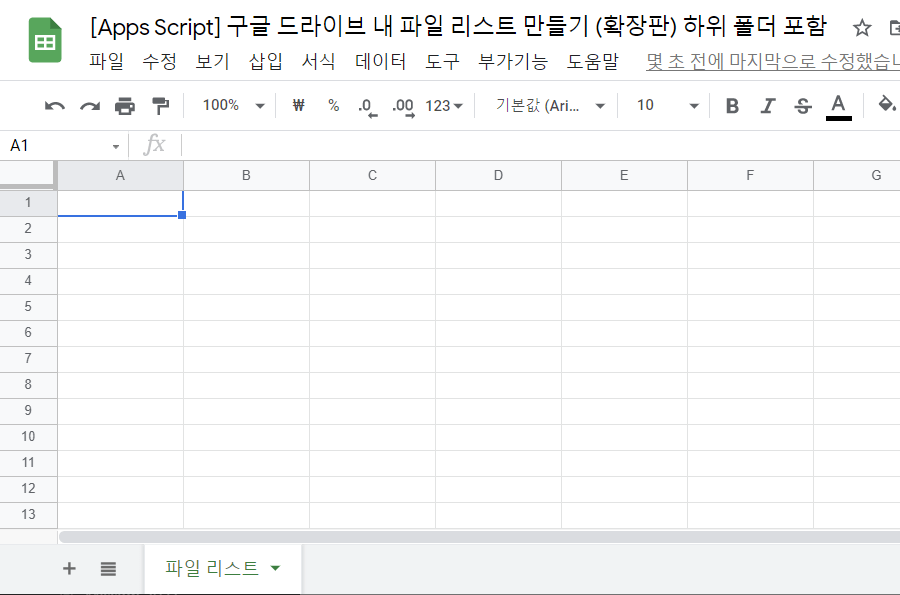Expand the font family dropdown
Screen dimensions: 900x595
[551, 106]
